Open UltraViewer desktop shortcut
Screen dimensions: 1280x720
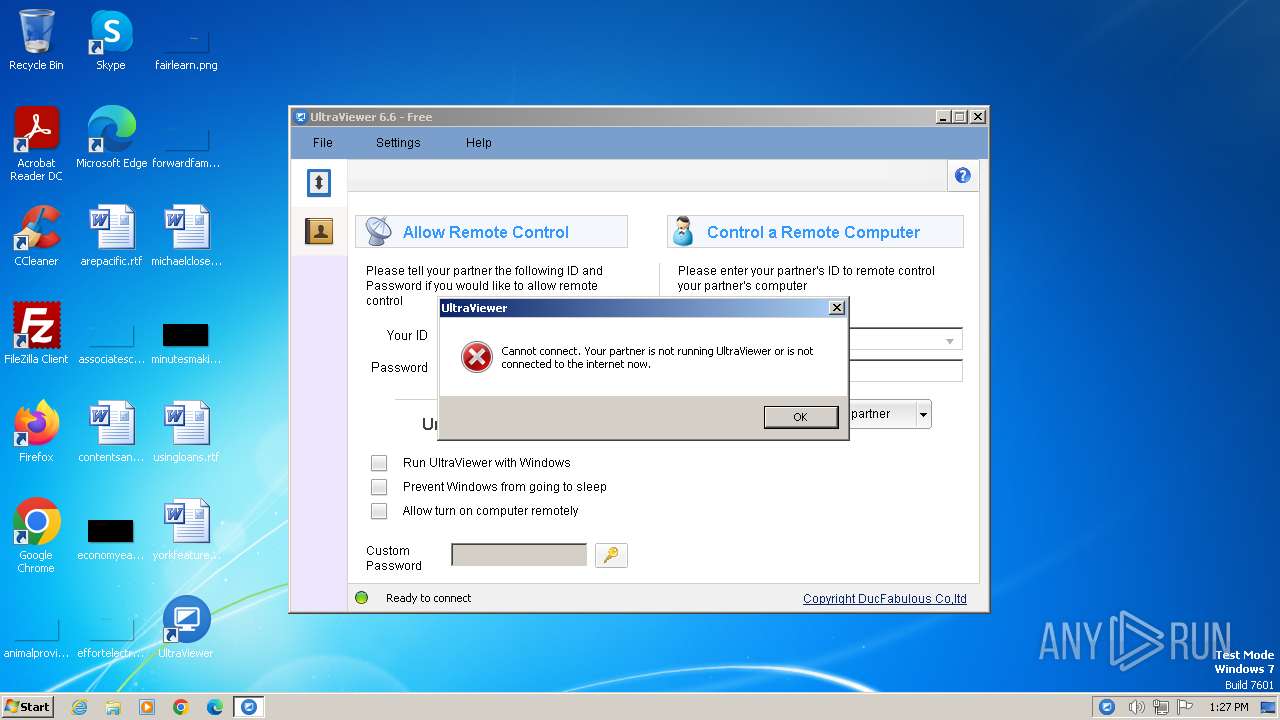click(x=186, y=628)
